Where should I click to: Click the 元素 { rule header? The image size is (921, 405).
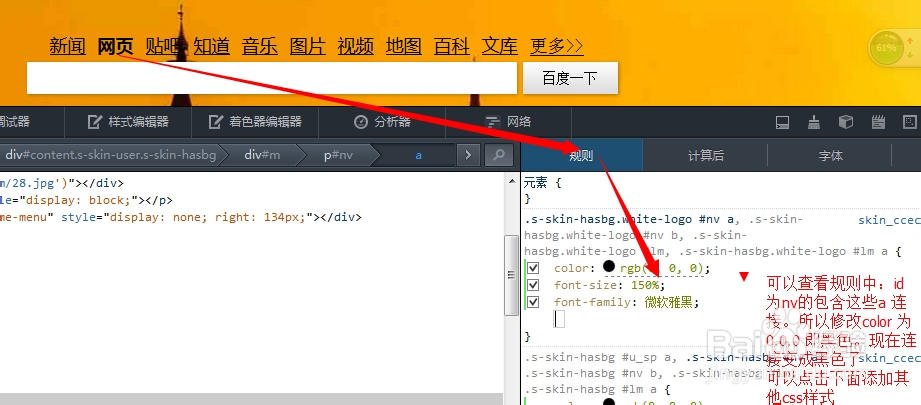pyautogui.click(x=542, y=183)
